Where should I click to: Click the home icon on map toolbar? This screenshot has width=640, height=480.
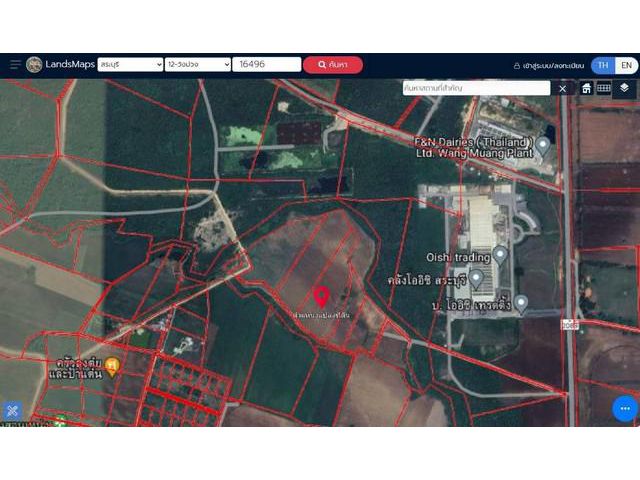pos(586,88)
